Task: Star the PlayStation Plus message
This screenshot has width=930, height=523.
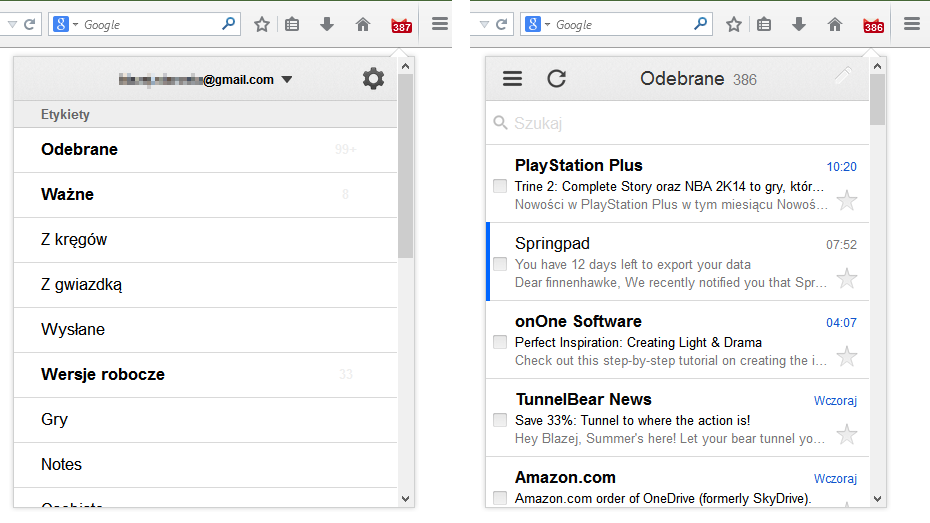Action: click(846, 200)
